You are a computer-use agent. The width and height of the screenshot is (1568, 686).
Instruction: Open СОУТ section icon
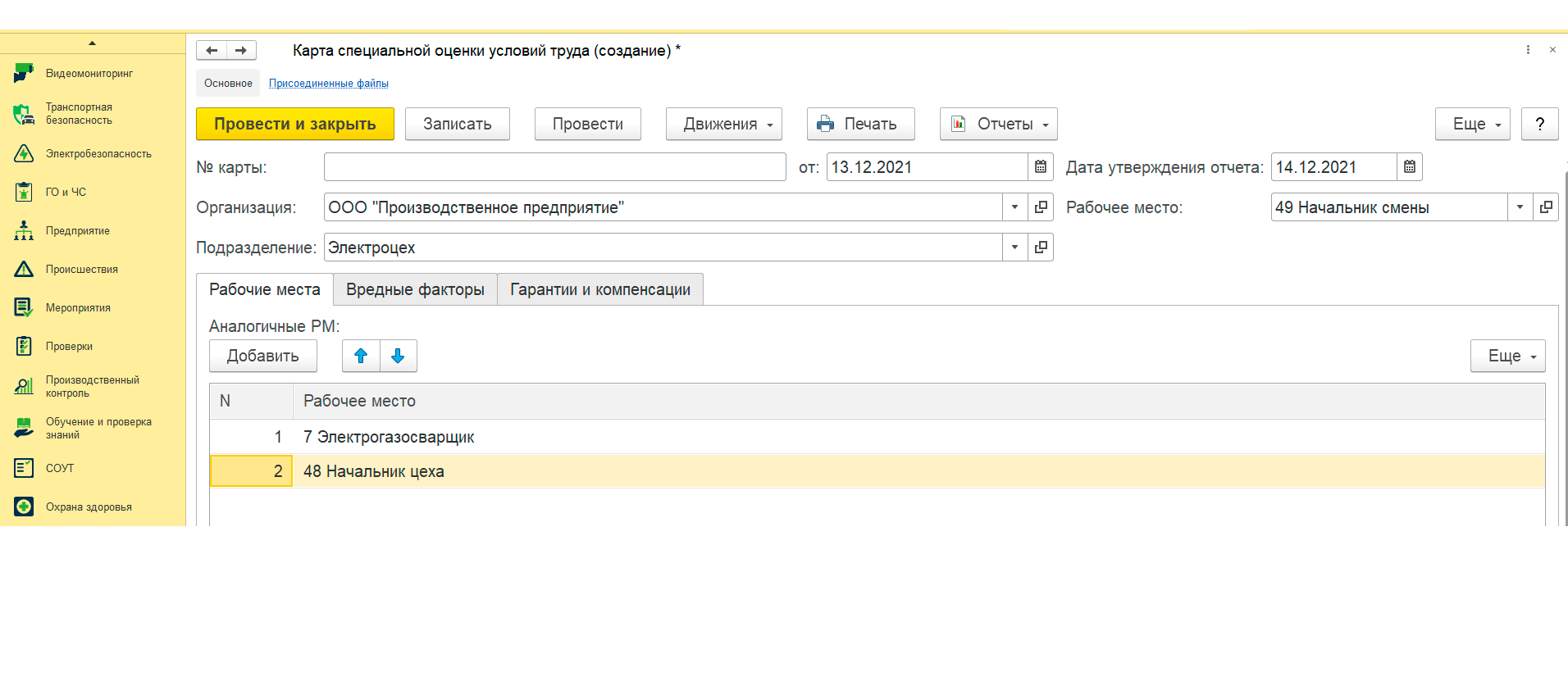coord(24,468)
